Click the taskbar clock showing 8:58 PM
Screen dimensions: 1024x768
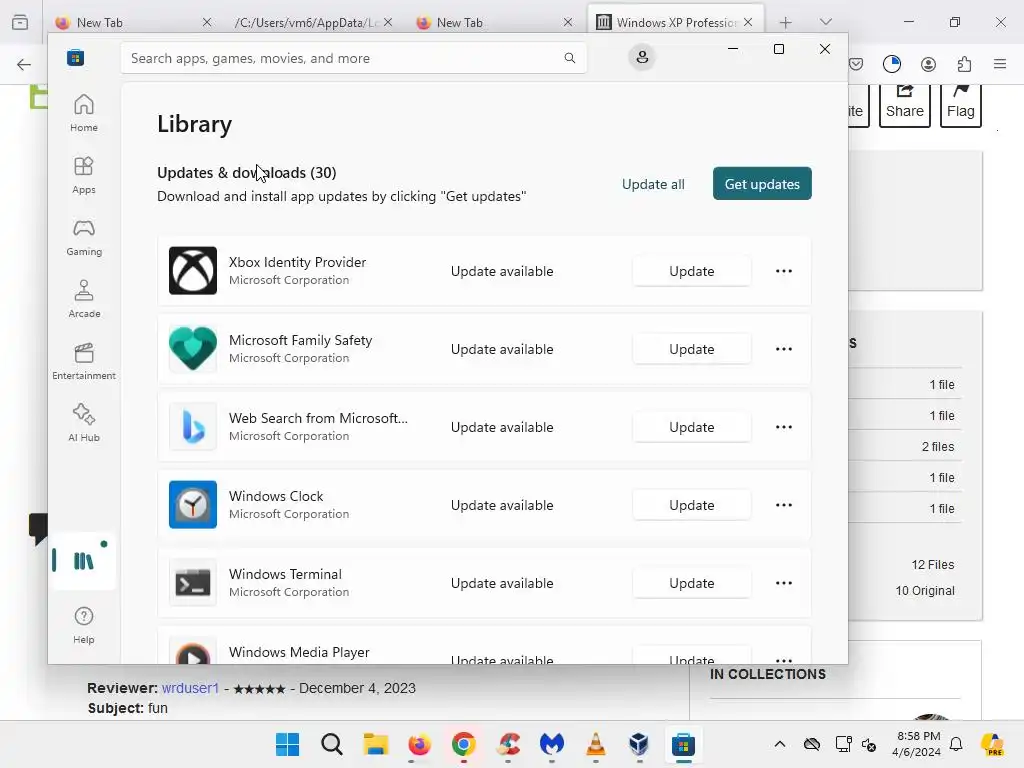[x=917, y=744]
